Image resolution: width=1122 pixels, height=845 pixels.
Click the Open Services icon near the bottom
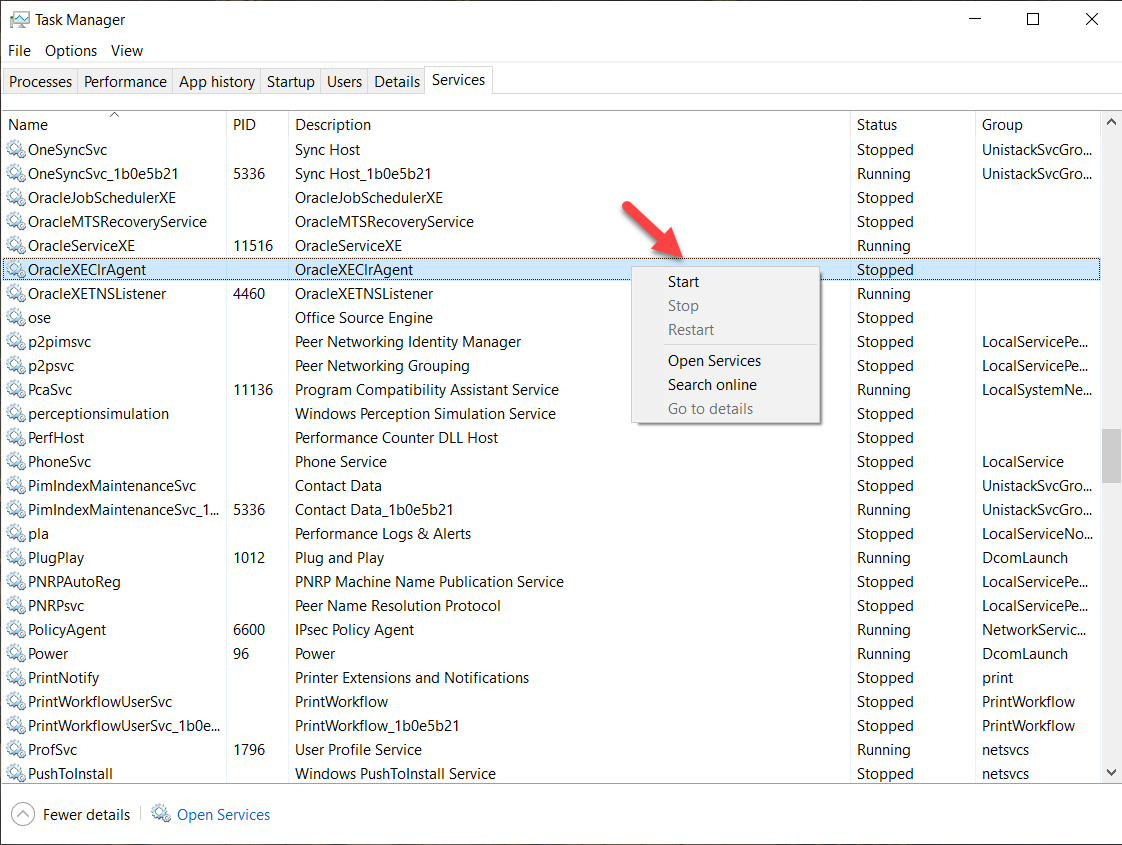tap(160, 814)
